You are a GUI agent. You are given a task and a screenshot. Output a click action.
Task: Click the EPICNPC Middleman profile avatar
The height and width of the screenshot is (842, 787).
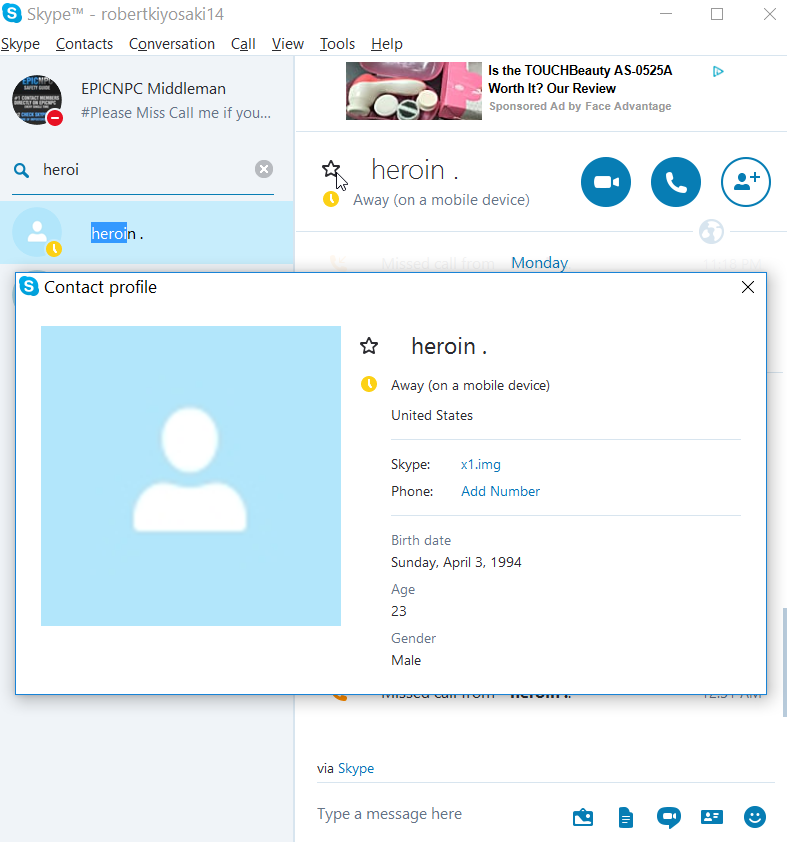[x=37, y=100]
